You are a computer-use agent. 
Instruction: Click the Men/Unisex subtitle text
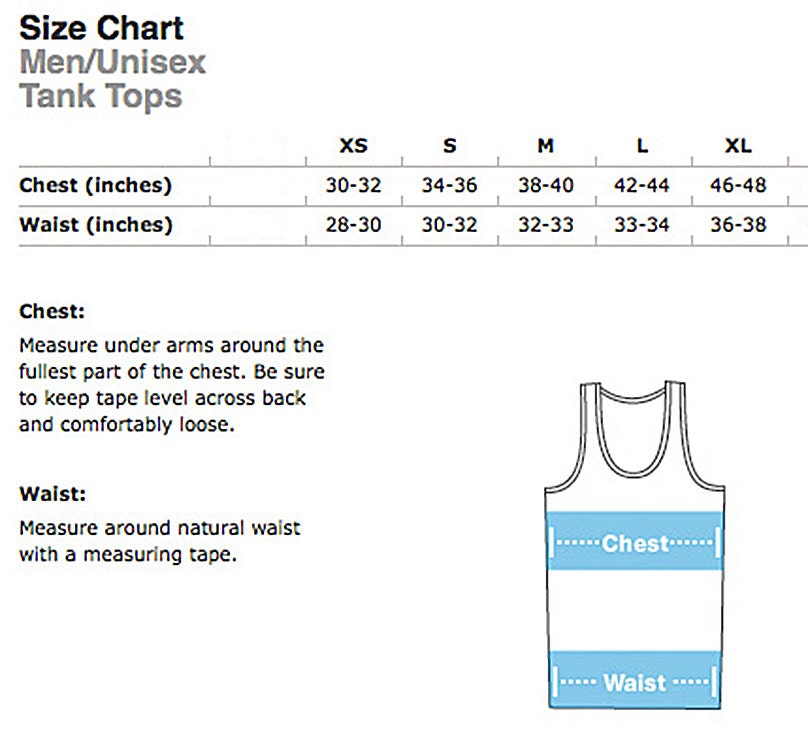(x=112, y=62)
